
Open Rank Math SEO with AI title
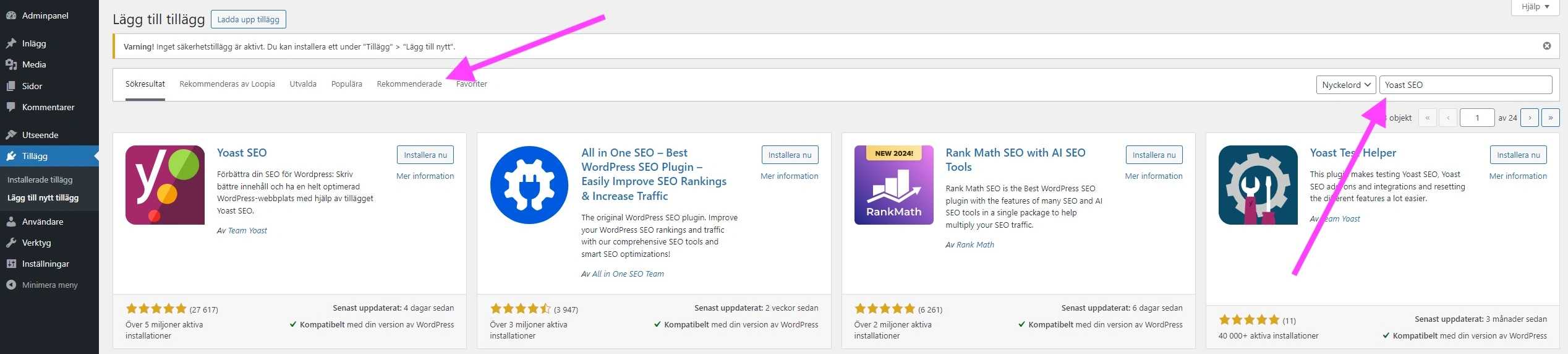1015,160
